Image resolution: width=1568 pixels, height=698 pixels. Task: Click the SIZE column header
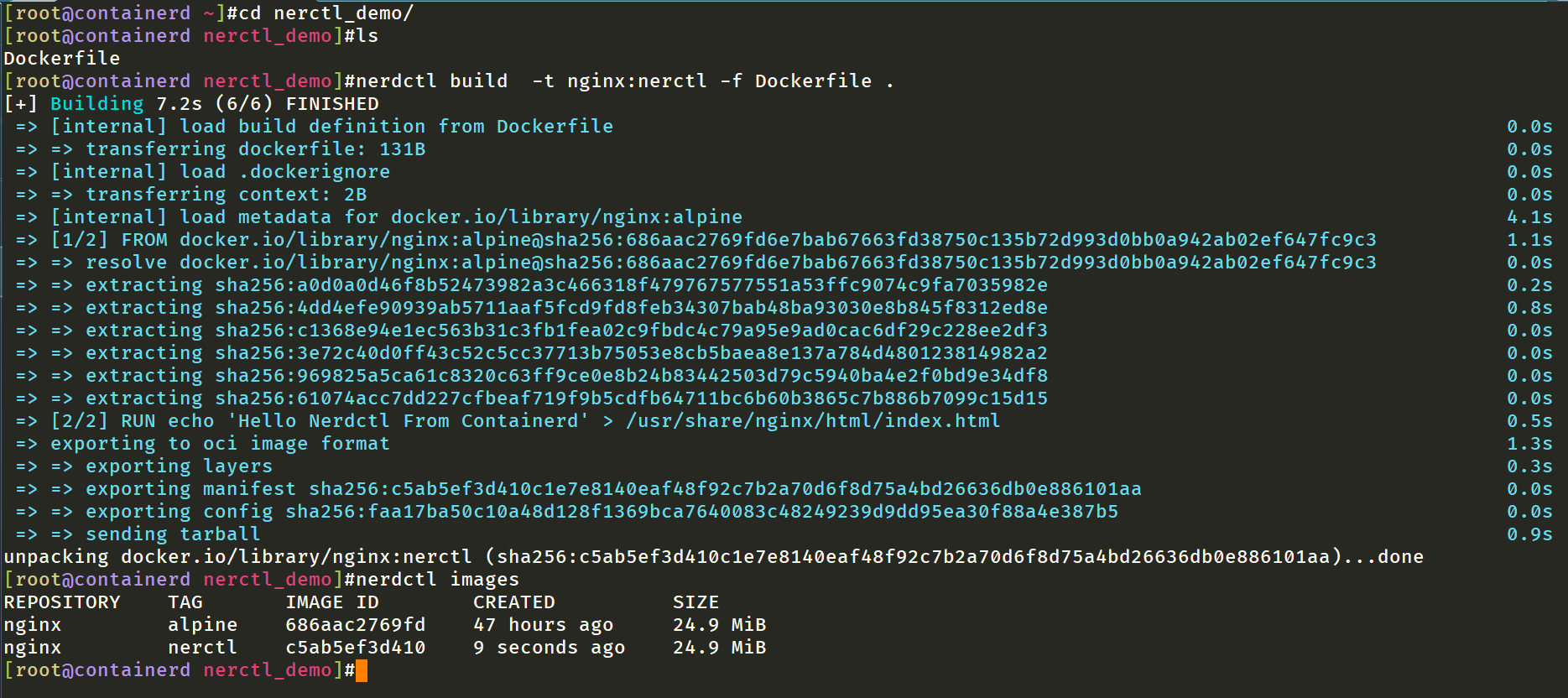[x=696, y=602]
